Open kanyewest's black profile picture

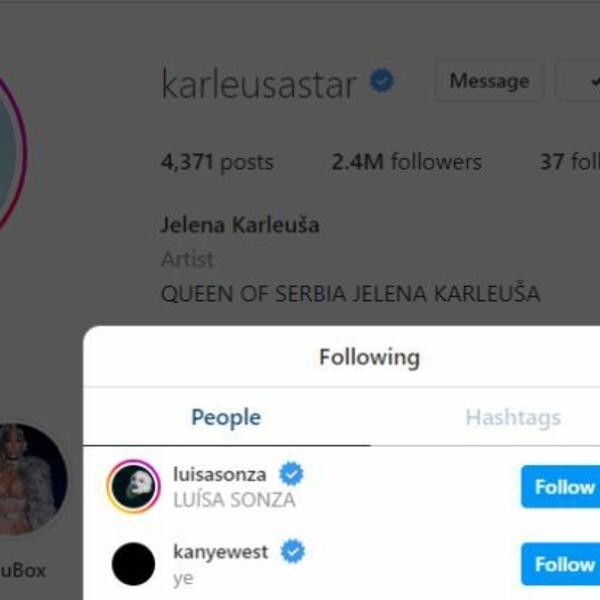(134, 564)
